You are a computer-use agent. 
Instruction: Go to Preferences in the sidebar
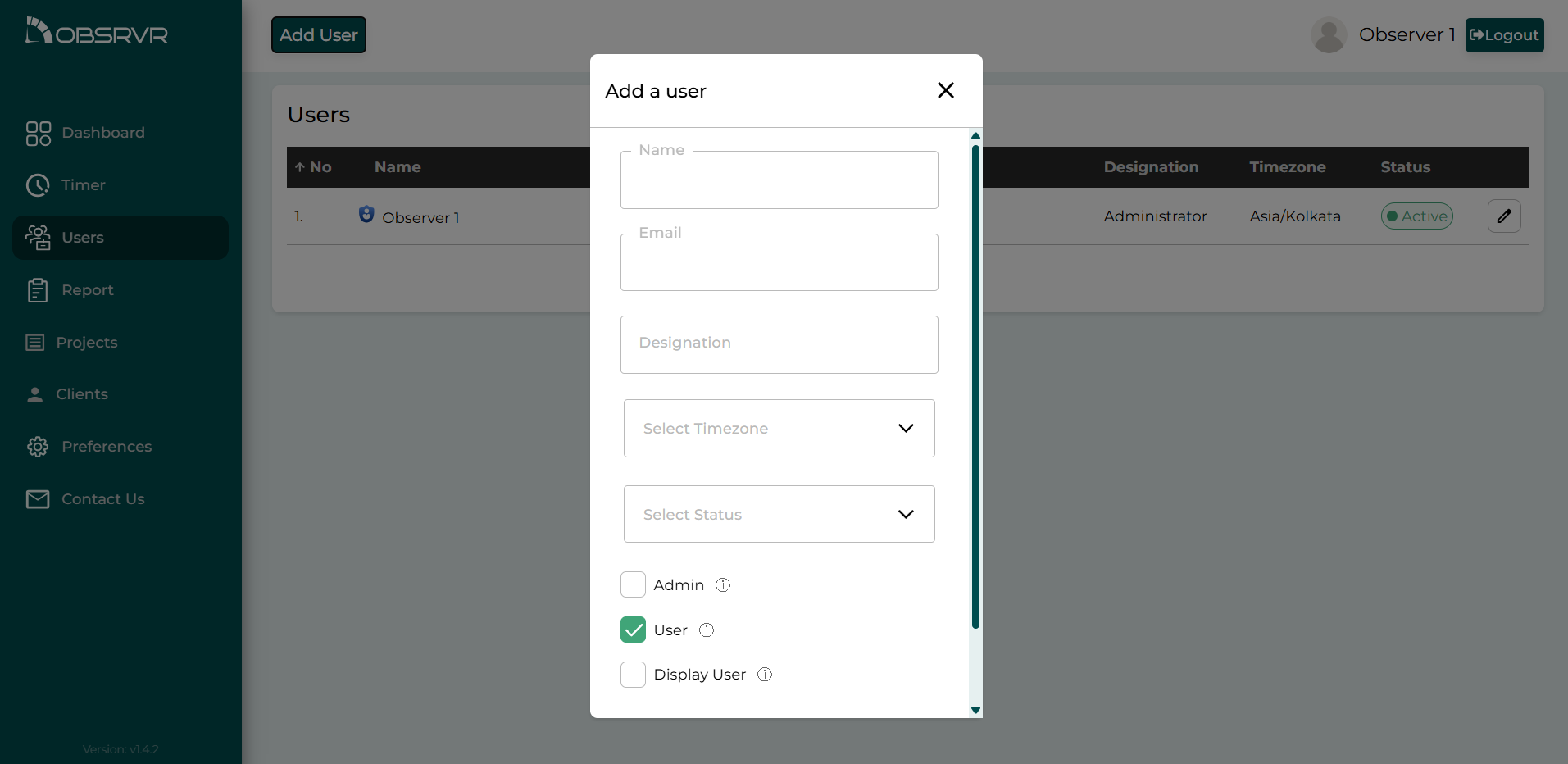106,447
